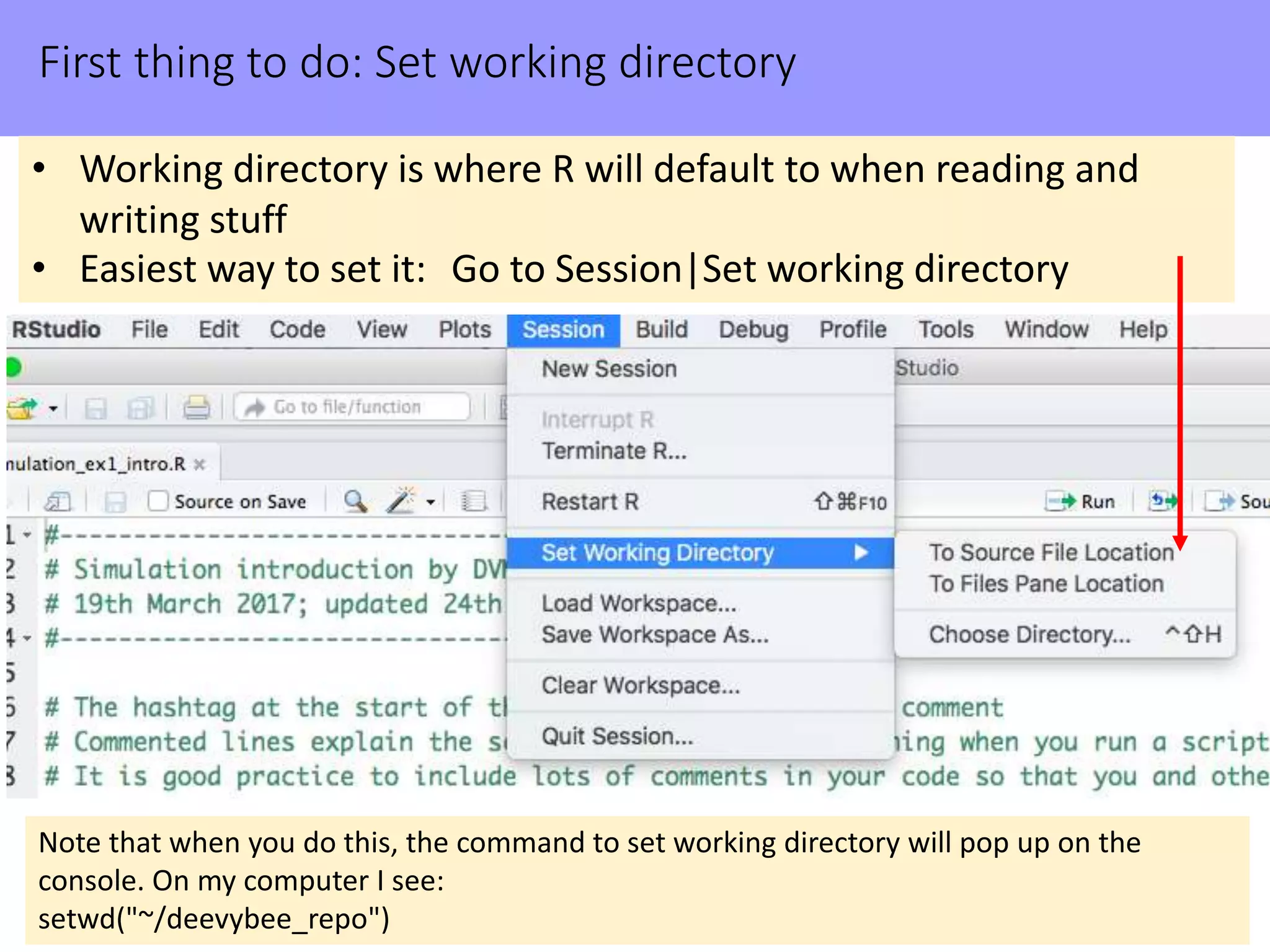Select Load Workspace... entry
Screen dimensions: 1270x952
(701, 604)
